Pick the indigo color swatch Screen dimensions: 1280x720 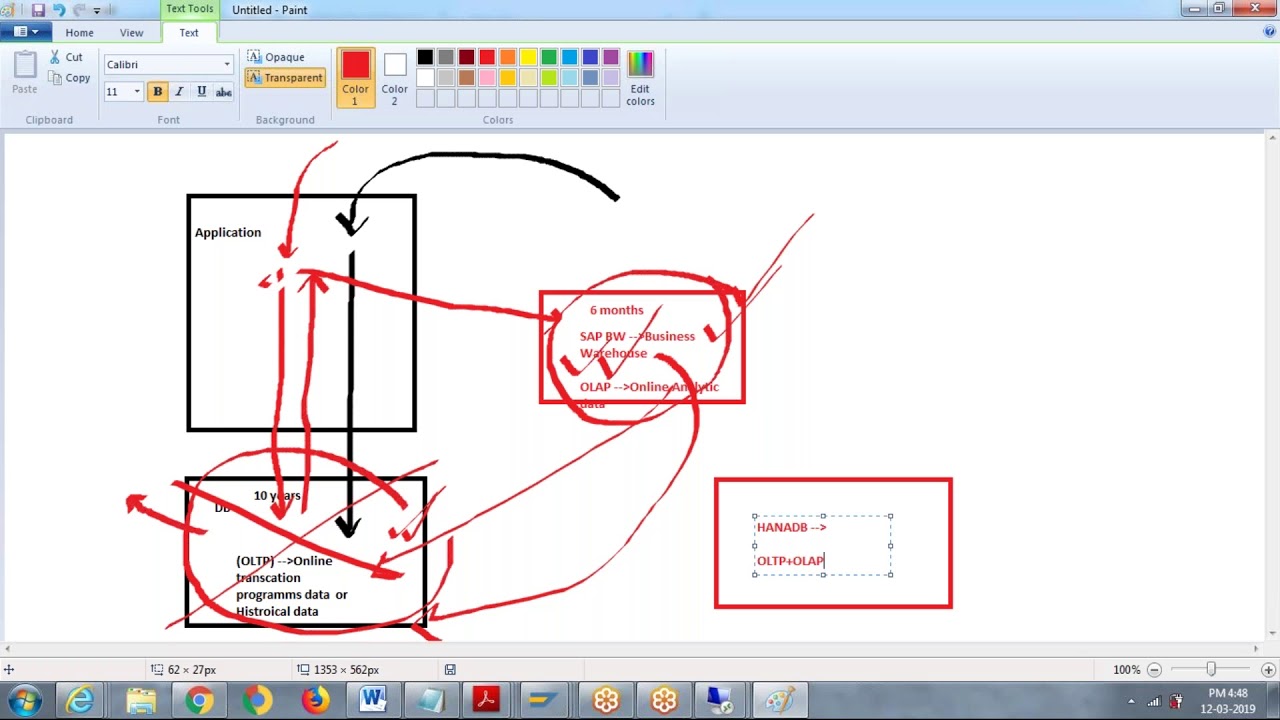coord(590,58)
